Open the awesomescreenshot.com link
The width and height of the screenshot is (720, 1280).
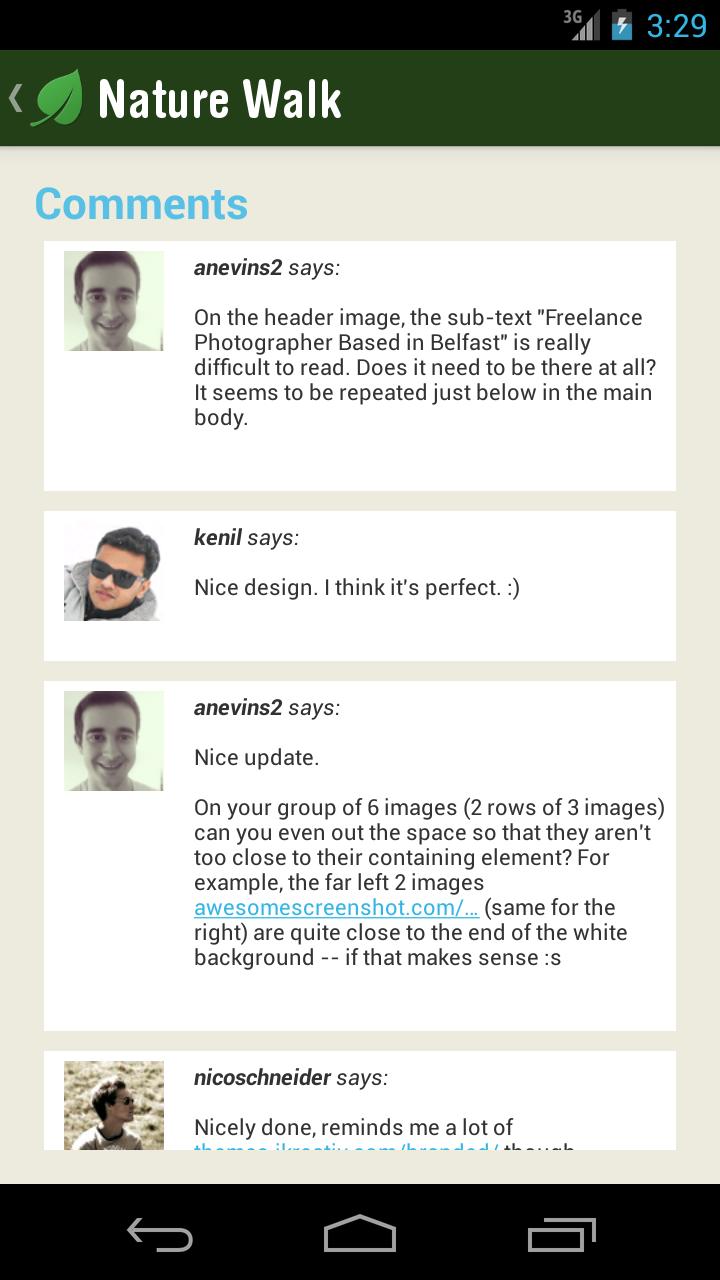336,908
